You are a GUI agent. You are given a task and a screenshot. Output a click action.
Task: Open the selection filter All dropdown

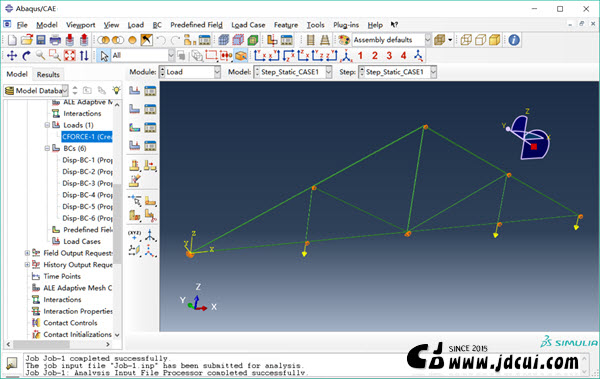point(142,56)
